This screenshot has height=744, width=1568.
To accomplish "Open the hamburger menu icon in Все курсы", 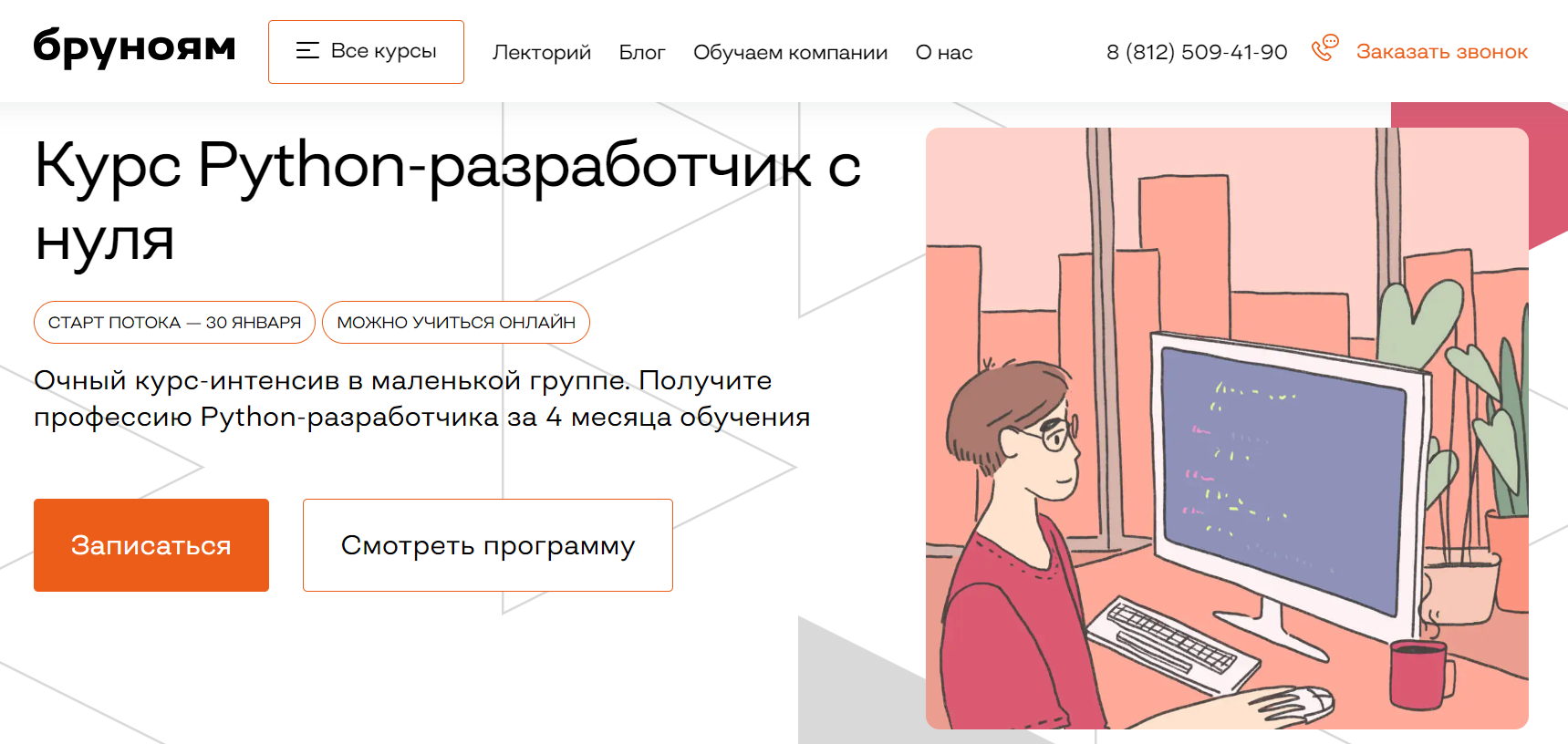I will pos(307,51).
